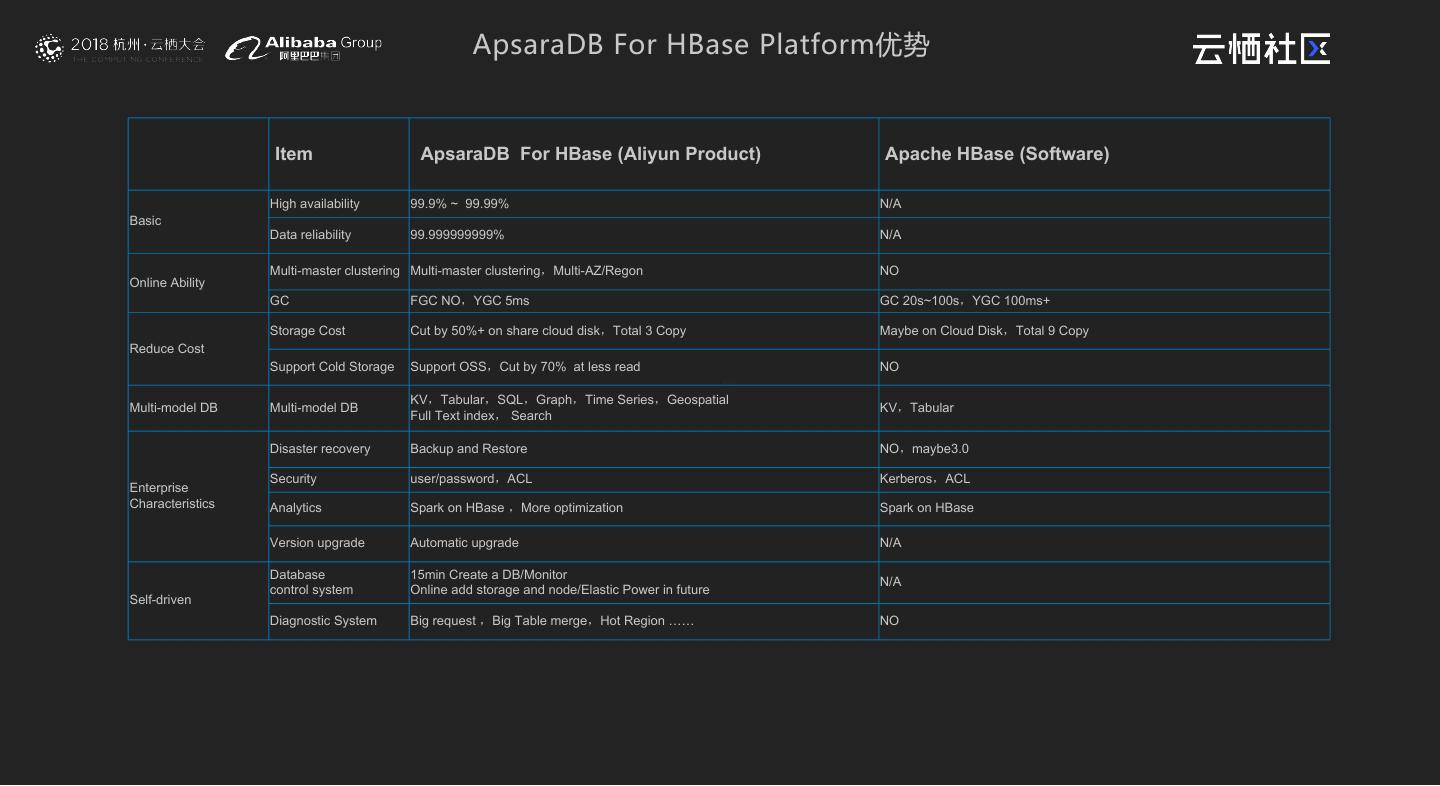1440x786 pixels.
Task: Click the Diagnostic System item cell
Action: (323, 621)
